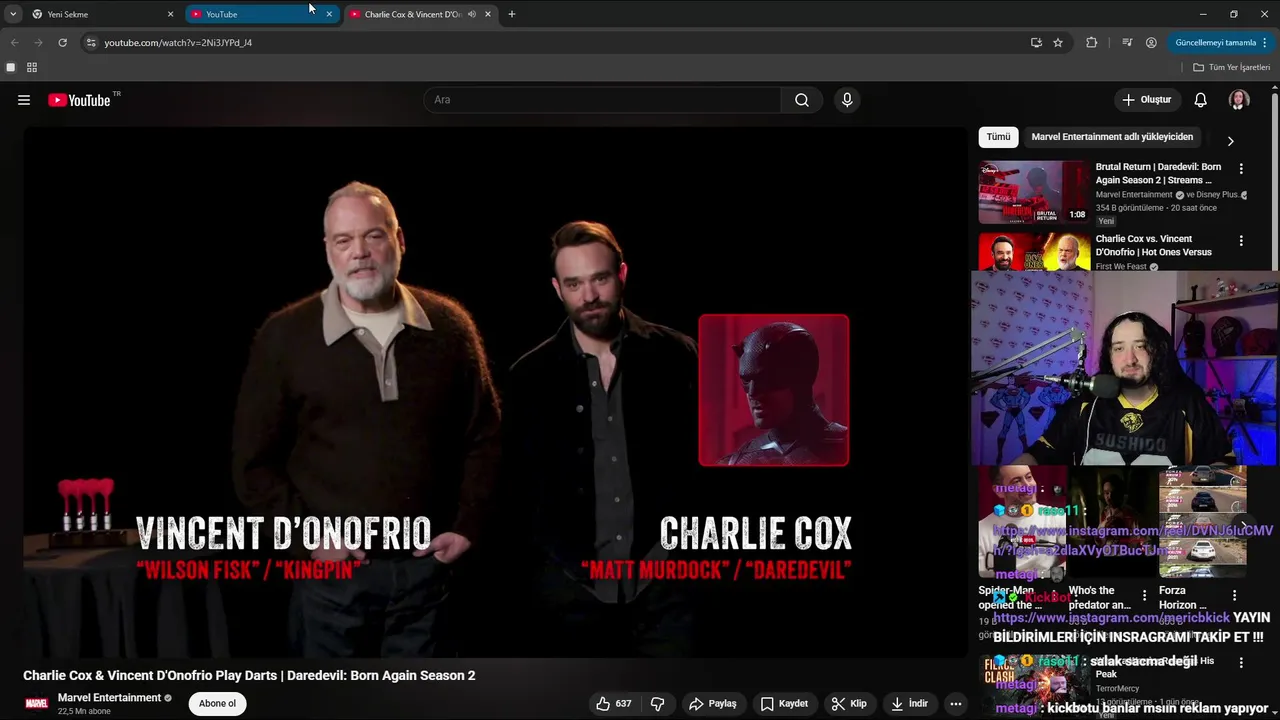Show next filter chips with arrow
The image size is (1280, 720).
[x=1230, y=141]
